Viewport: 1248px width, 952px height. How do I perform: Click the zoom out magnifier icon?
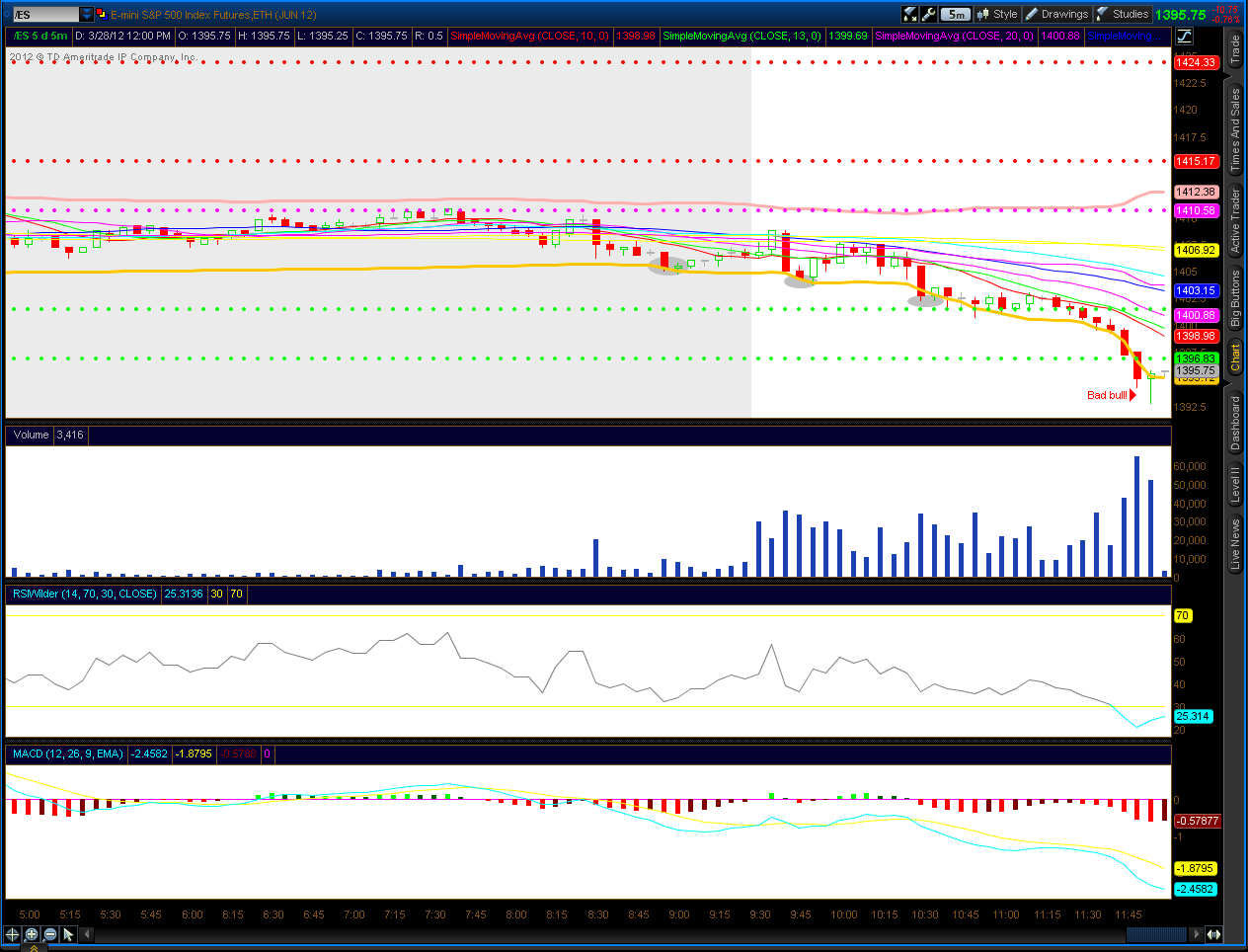click(50, 934)
